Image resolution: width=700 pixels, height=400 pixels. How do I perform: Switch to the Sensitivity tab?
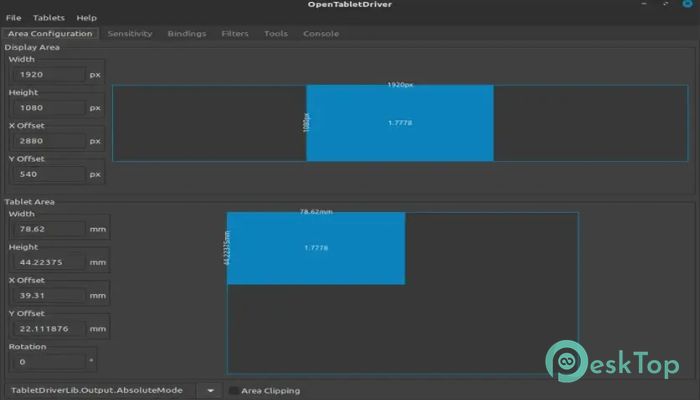[x=130, y=33]
